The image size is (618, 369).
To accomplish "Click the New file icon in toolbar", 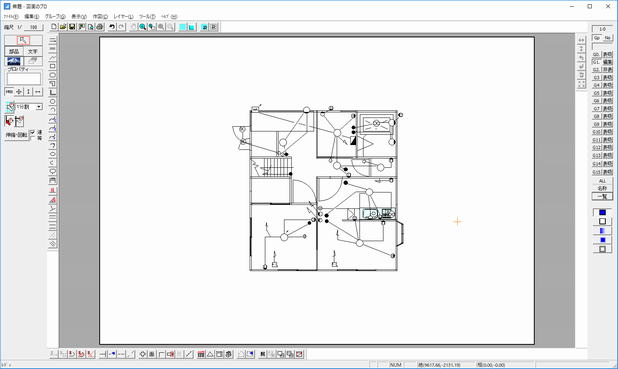I will 54,27.
